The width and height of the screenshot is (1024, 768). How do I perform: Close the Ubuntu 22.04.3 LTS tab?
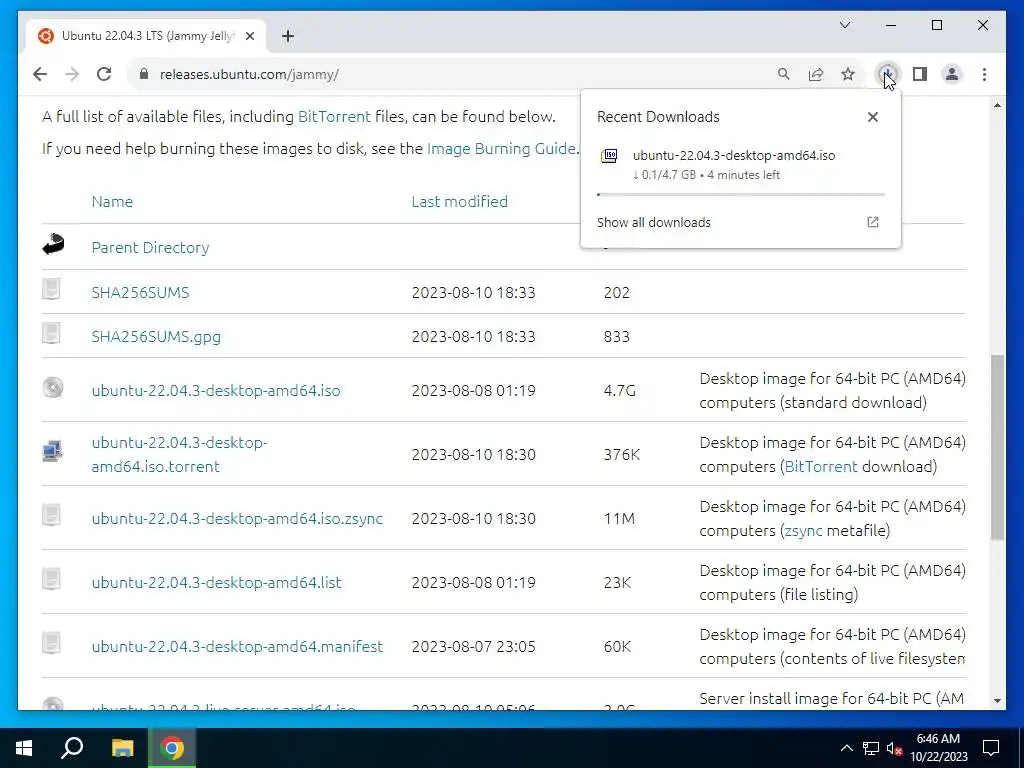[x=249, y=37]
